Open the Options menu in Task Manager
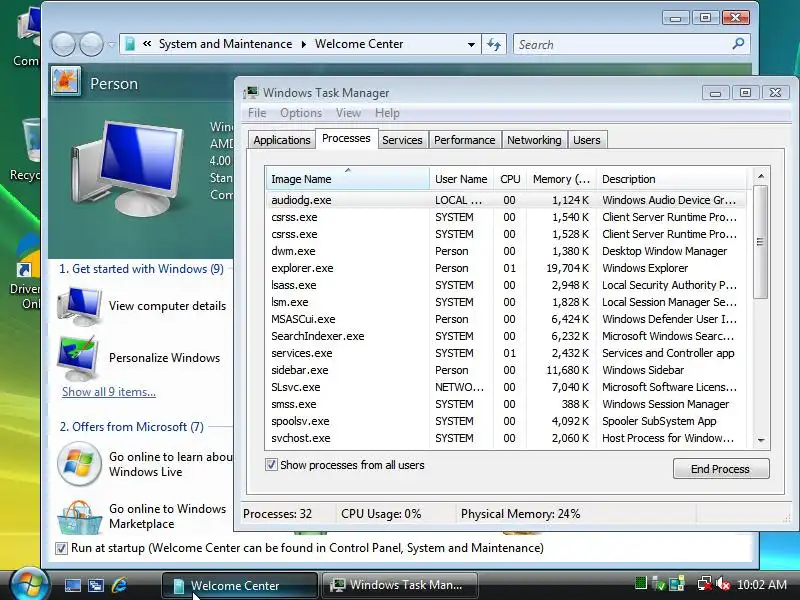The image size is (800, 600). (x=301, y=113)
